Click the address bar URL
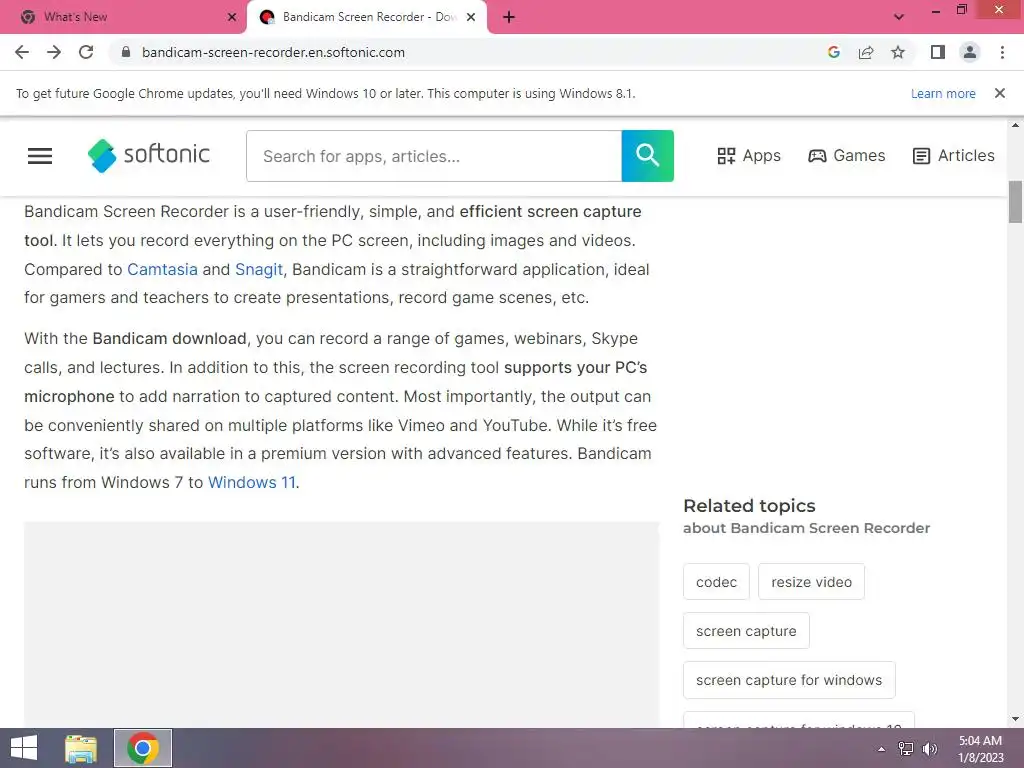The width and height of the screenshot is (1024, 768). pos(273,52)
